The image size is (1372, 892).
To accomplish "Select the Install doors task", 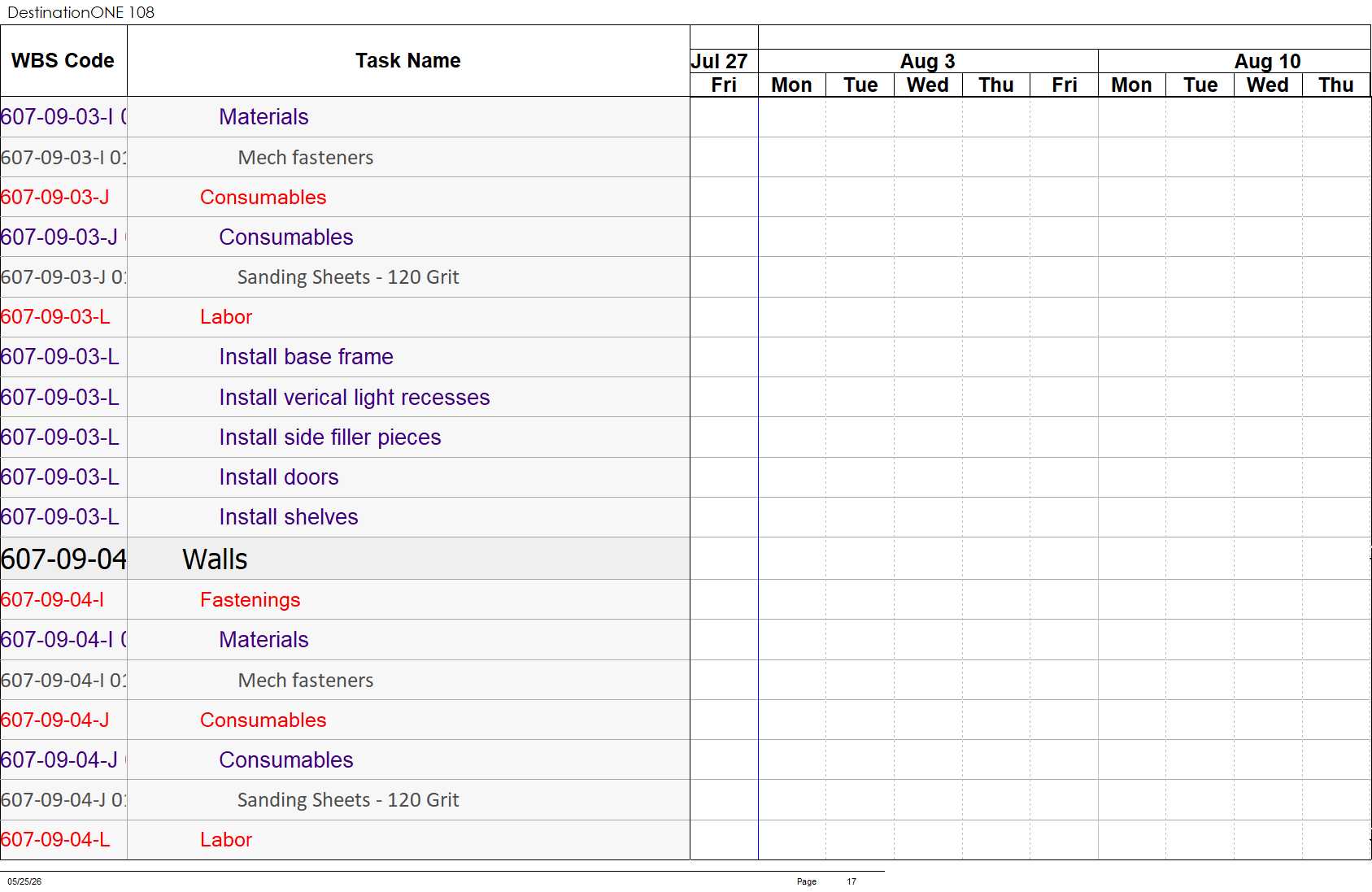I will (408, 476).
